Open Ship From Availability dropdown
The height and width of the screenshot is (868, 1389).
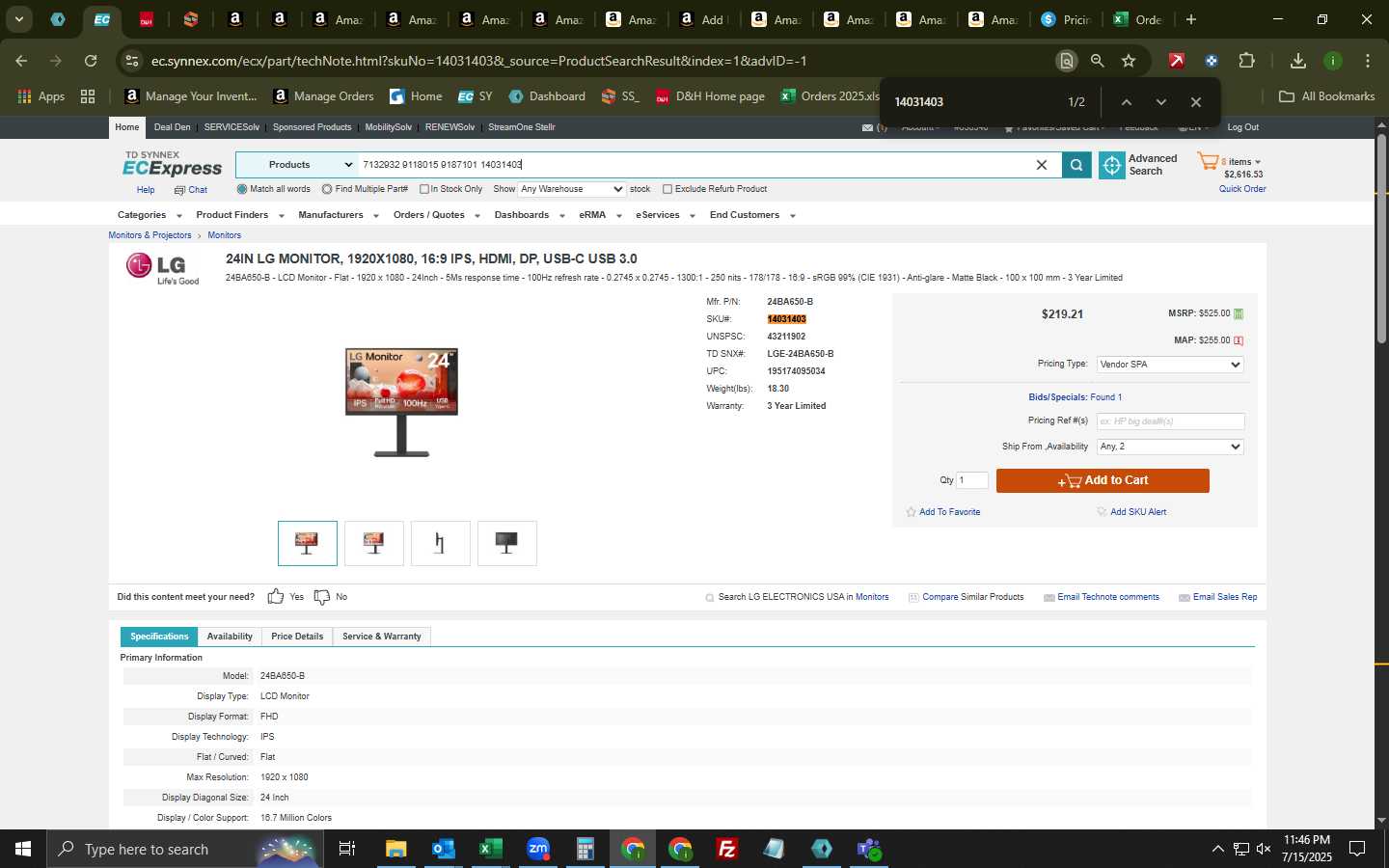point(1170,447)
